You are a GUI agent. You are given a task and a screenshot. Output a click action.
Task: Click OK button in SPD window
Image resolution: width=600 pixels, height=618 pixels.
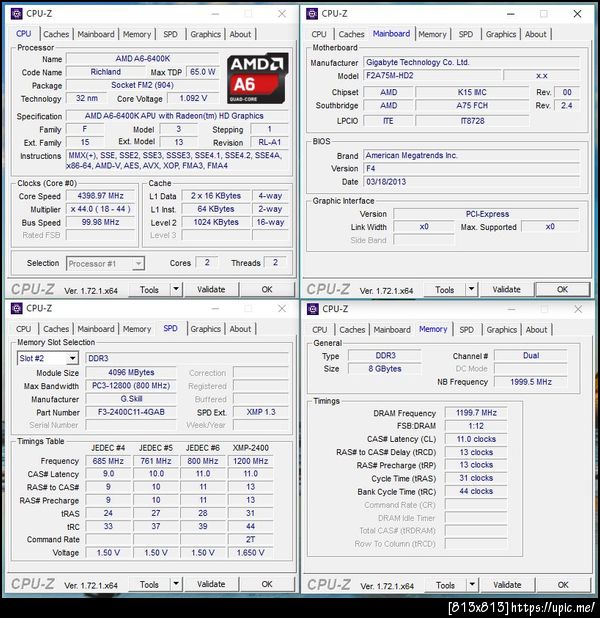(267, 584)
